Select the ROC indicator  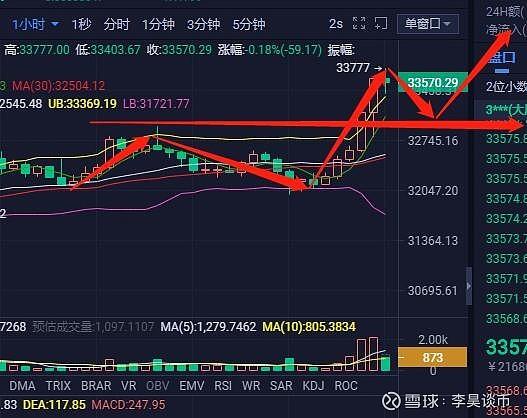pyautogui.click(x=346, y=386)
